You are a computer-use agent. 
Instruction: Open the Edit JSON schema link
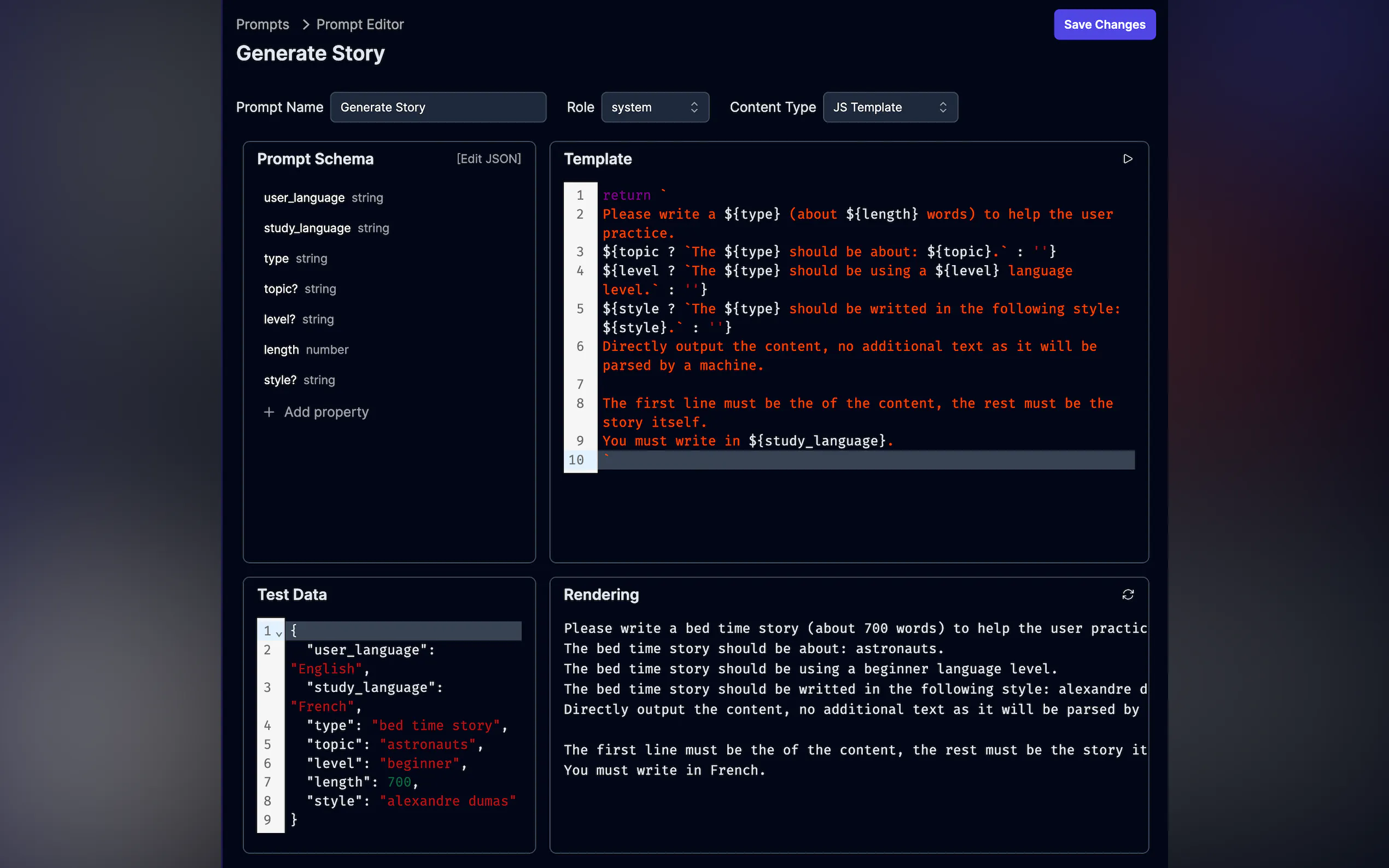click(x=489, y=159)
